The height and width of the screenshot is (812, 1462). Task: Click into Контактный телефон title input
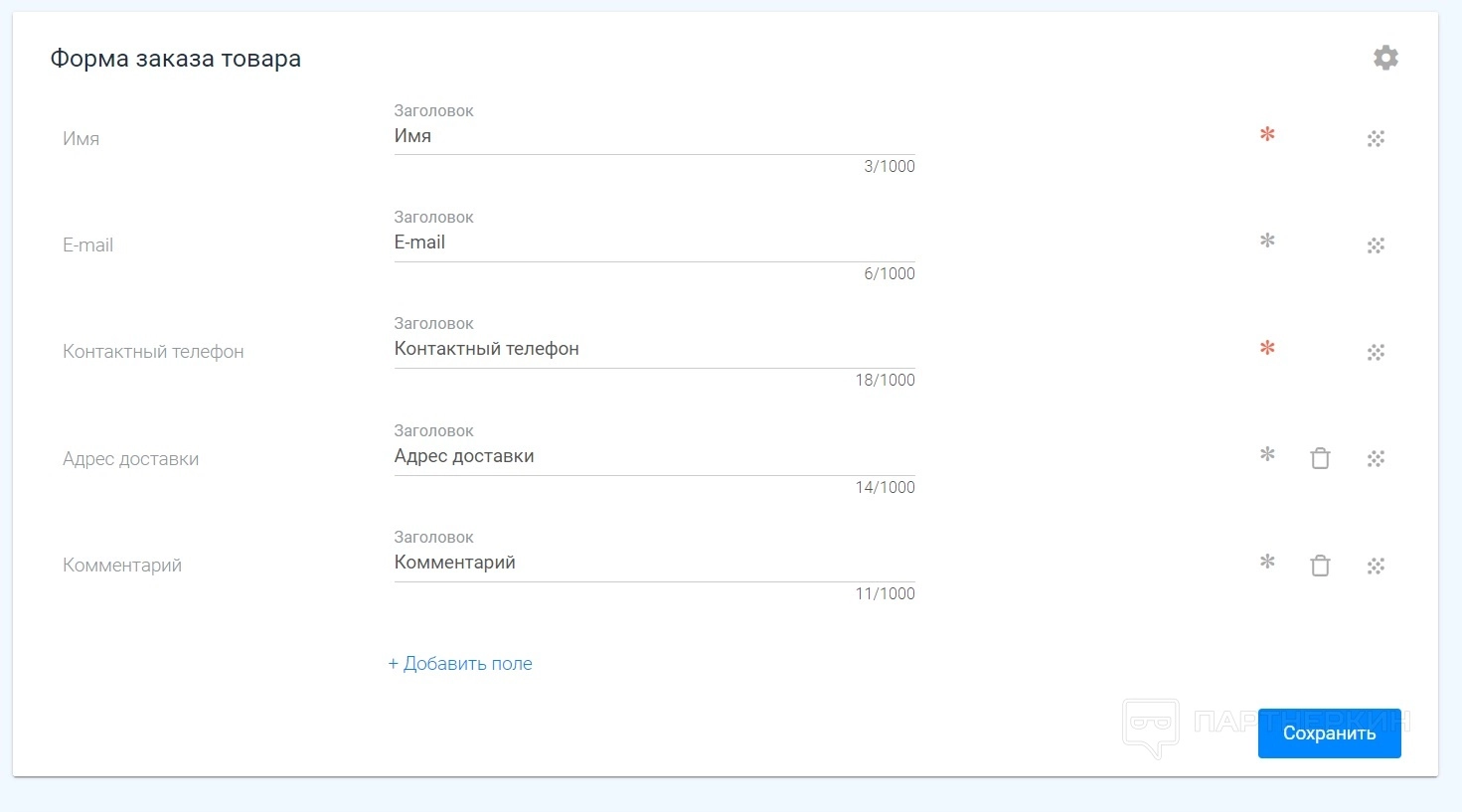click(x=654, y=350)
